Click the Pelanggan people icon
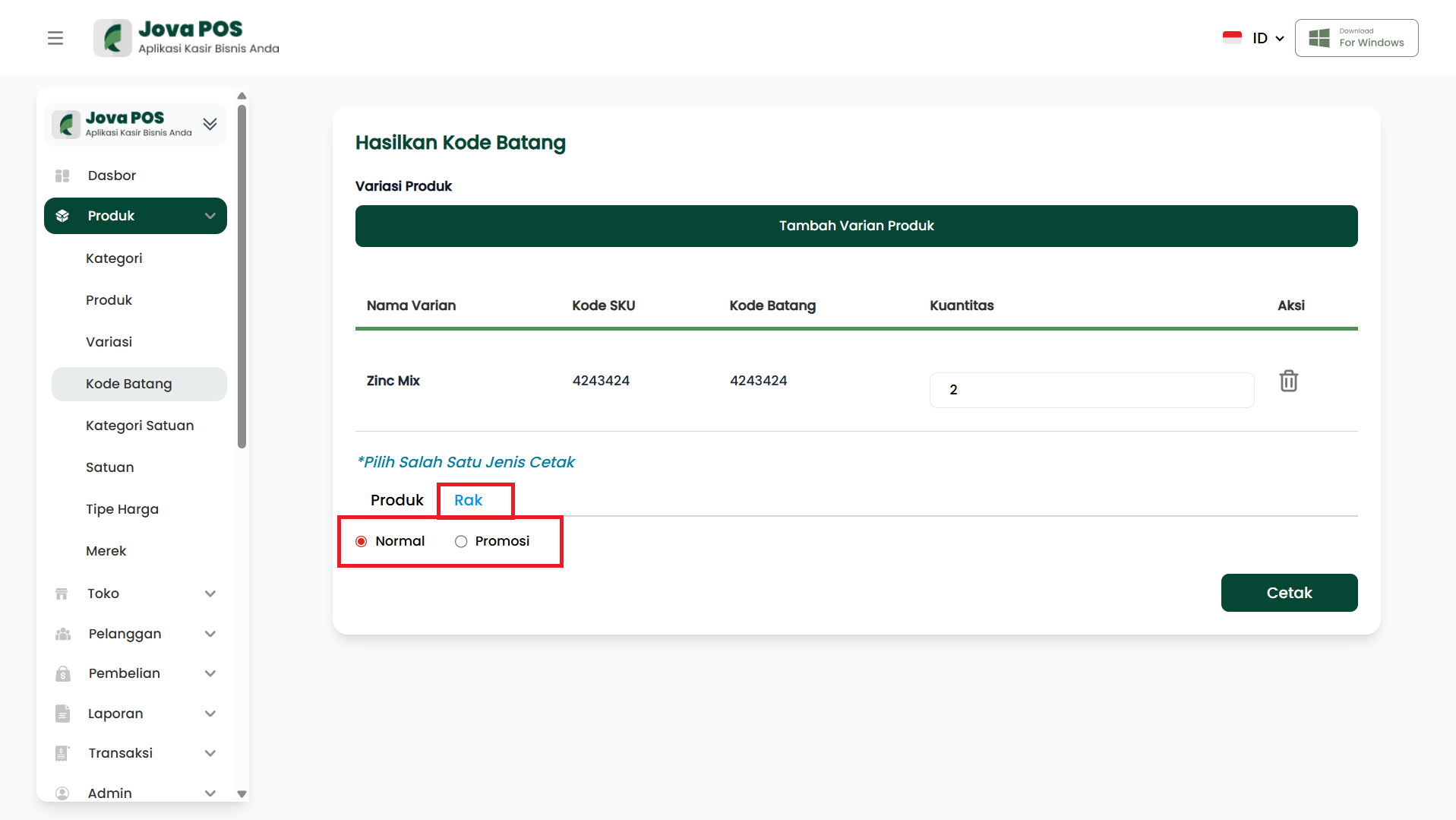Screen dimensions: 1456x820 coord(62,635)
